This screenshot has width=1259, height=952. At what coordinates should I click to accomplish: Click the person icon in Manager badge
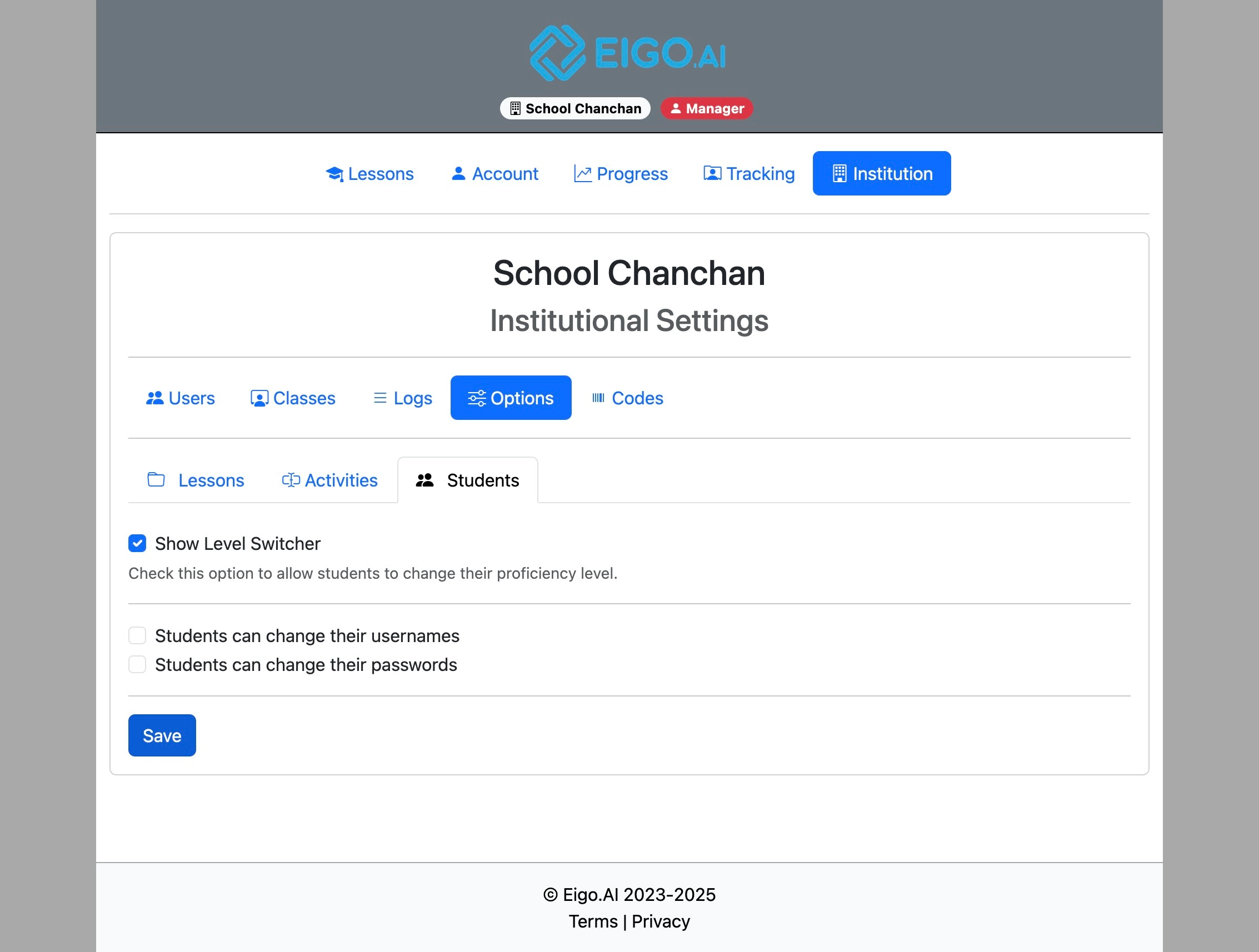point(676,109)
